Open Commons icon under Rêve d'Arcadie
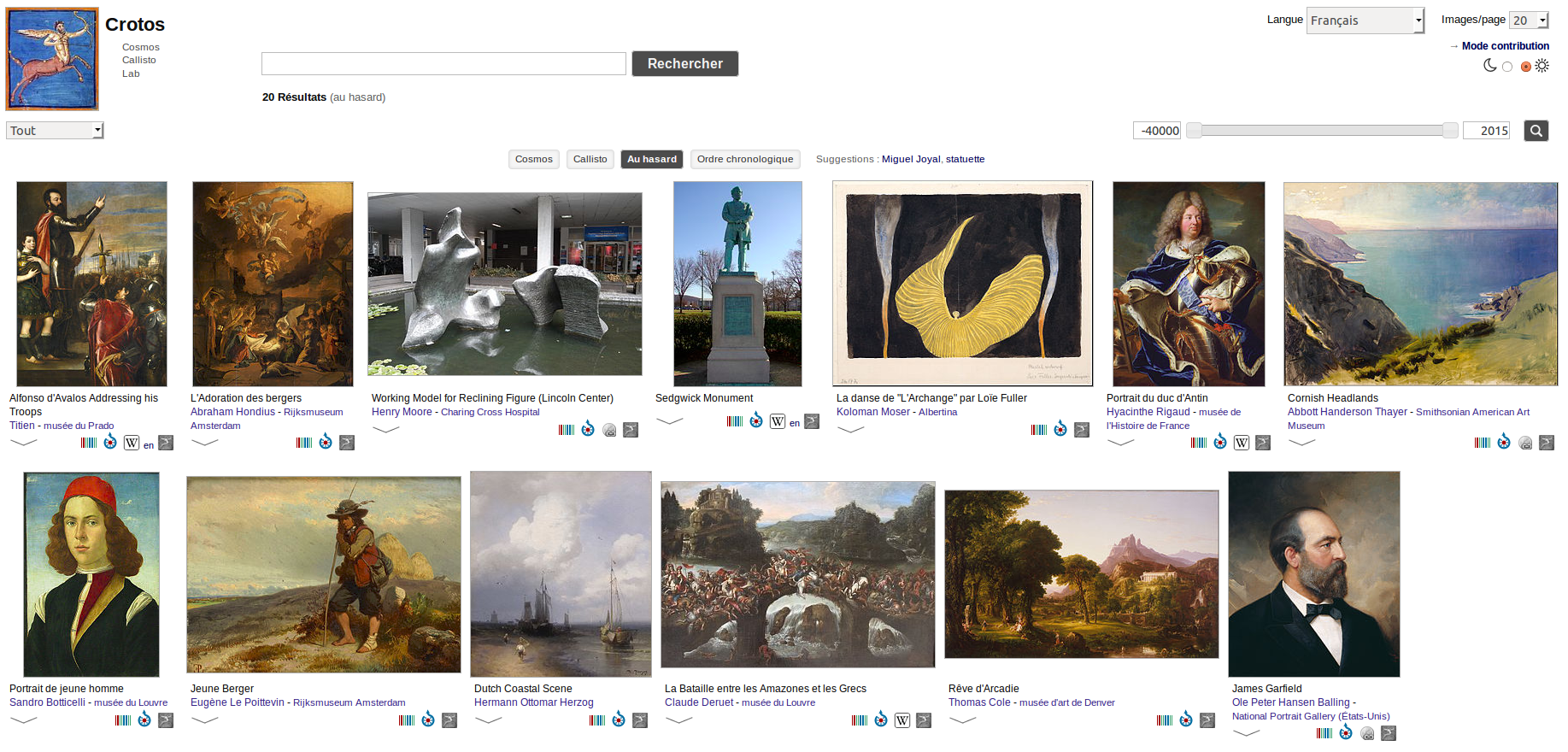This screenshot has width=1568, height=752. pos(1186,720)
